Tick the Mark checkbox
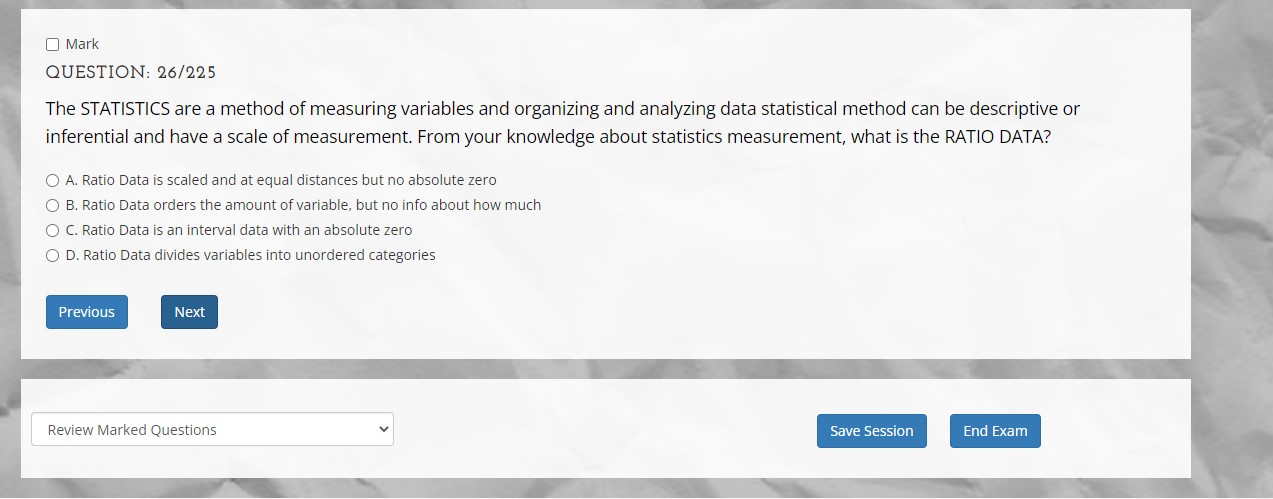 (x=52, y=45)
